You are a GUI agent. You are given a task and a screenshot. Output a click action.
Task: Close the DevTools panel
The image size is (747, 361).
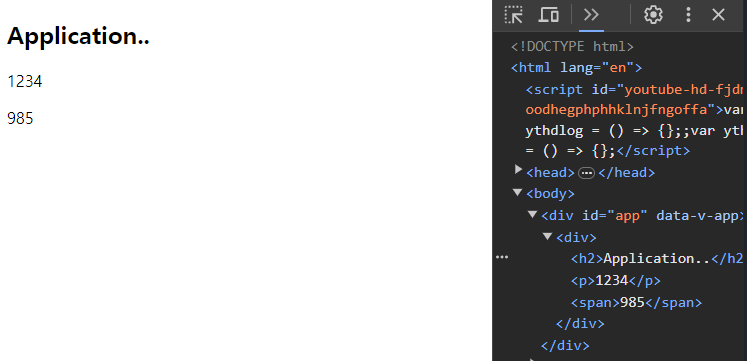[x=718, y=15]
